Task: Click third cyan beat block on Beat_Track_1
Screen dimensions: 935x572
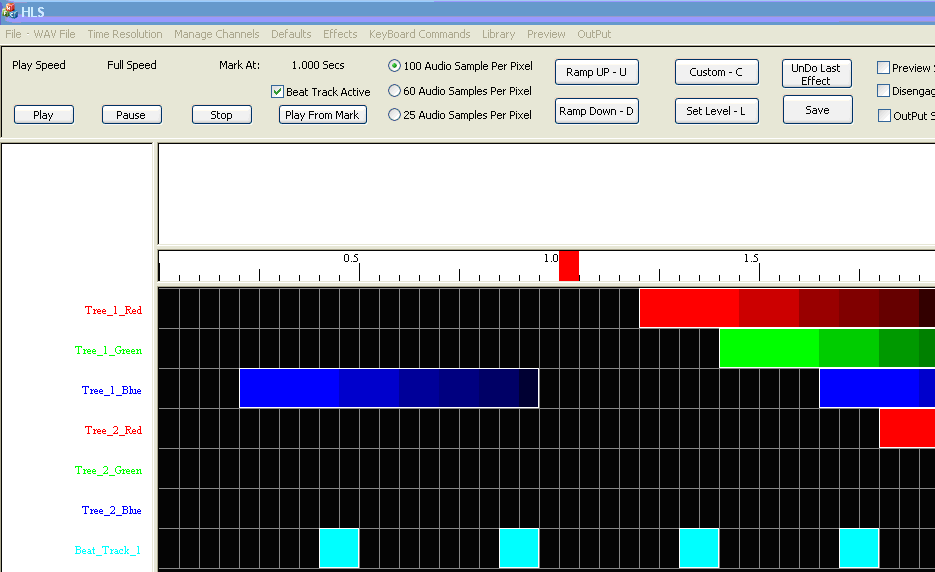Action: tap(699, 548)
